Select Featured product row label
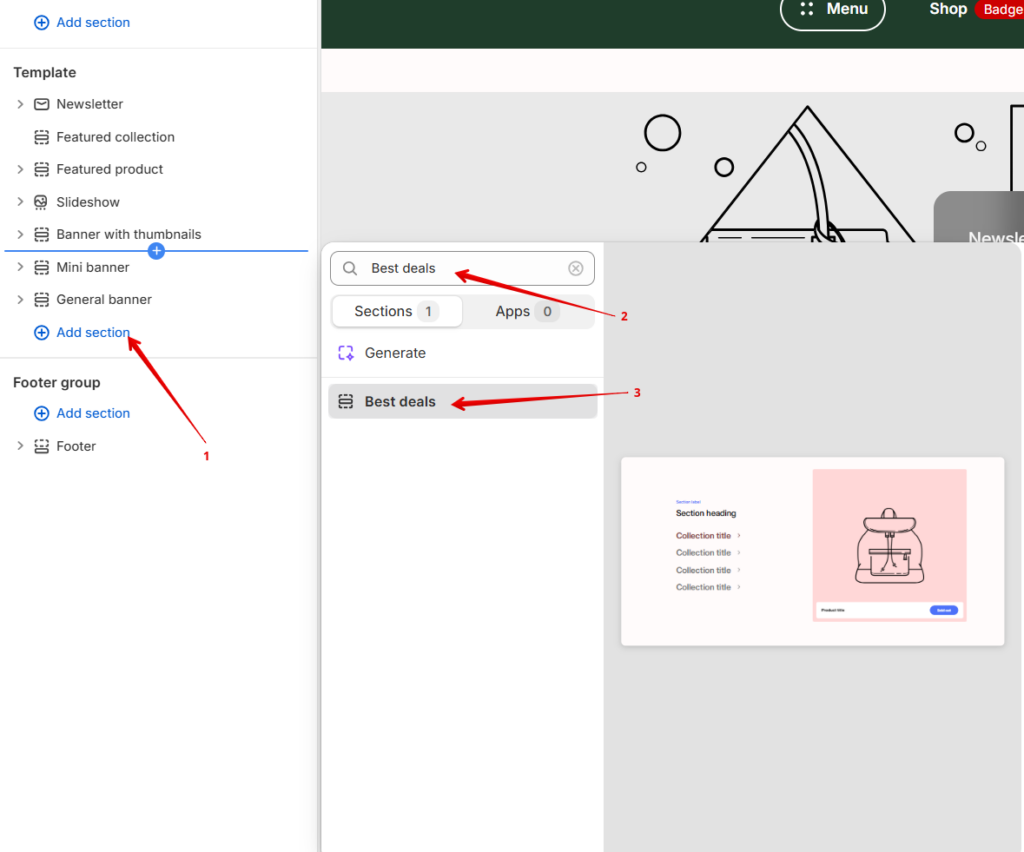Screen dimensions: 1024x852 click(110, 170)
